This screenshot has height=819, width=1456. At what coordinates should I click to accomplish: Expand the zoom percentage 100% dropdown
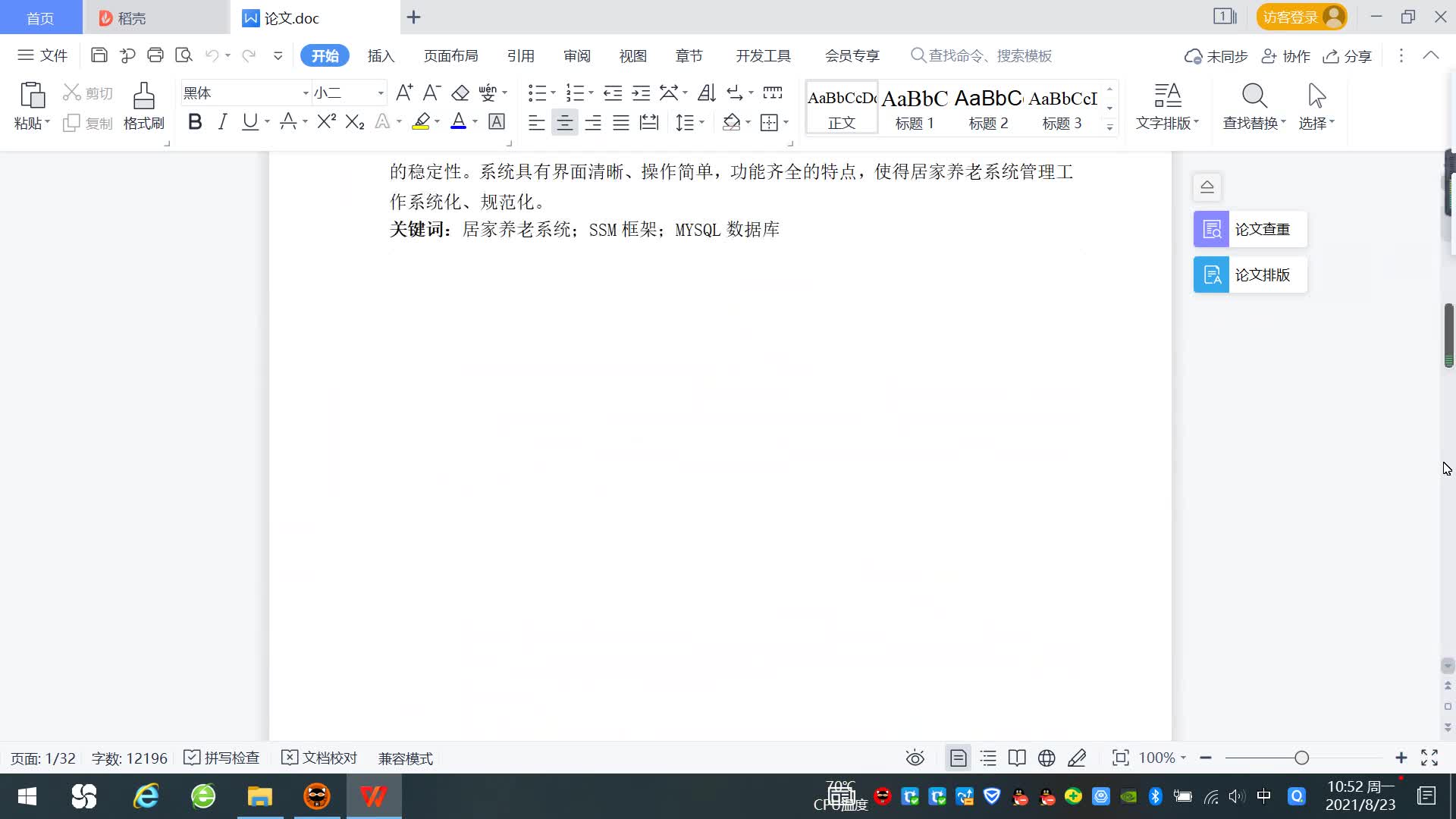(x=1183, y=758)
